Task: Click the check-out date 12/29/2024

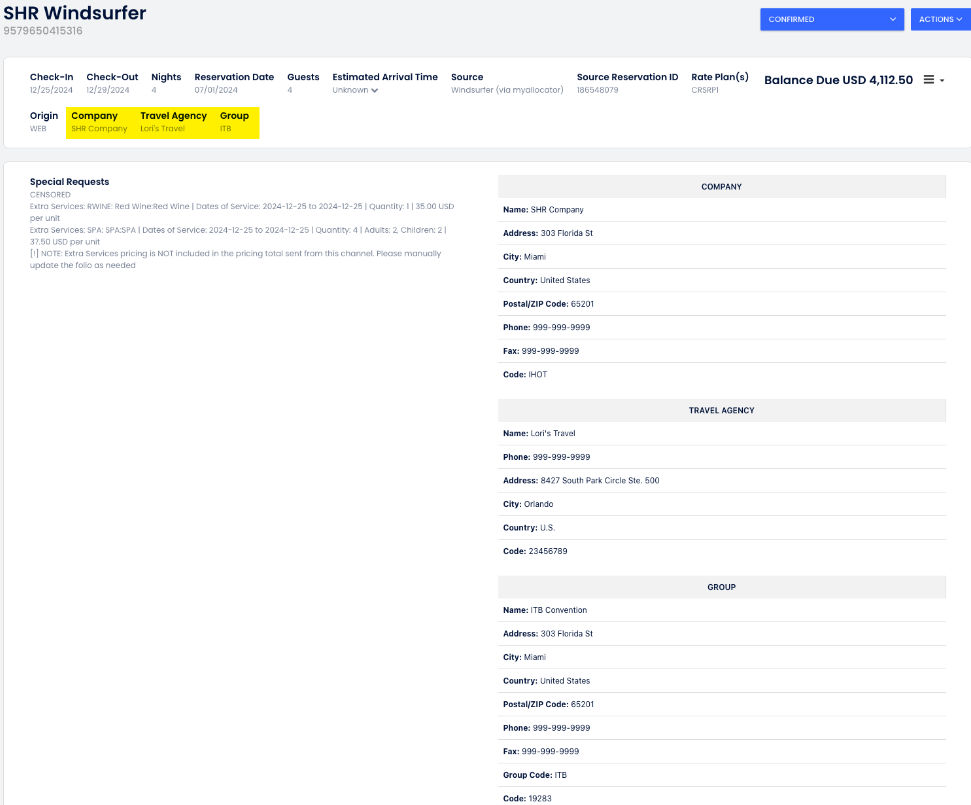Action: tap(108, 90)
